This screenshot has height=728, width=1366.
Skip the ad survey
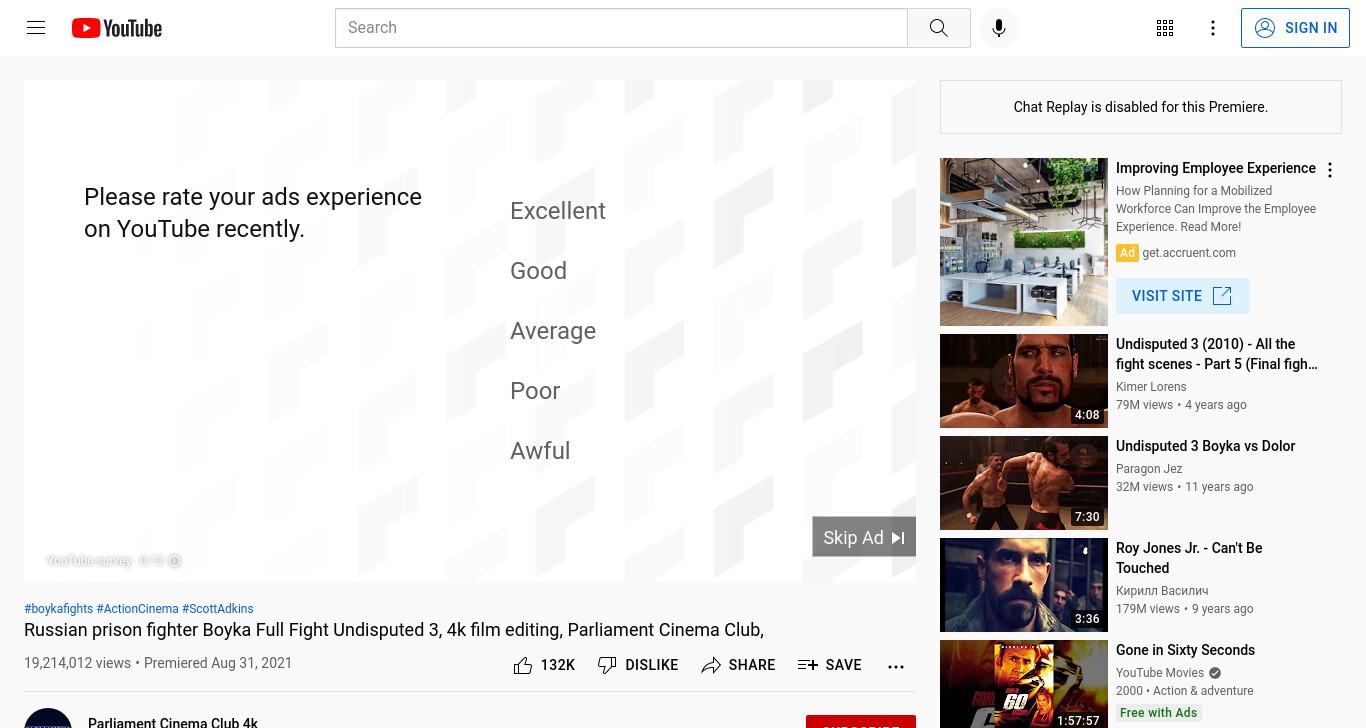(x=864, y=537)
